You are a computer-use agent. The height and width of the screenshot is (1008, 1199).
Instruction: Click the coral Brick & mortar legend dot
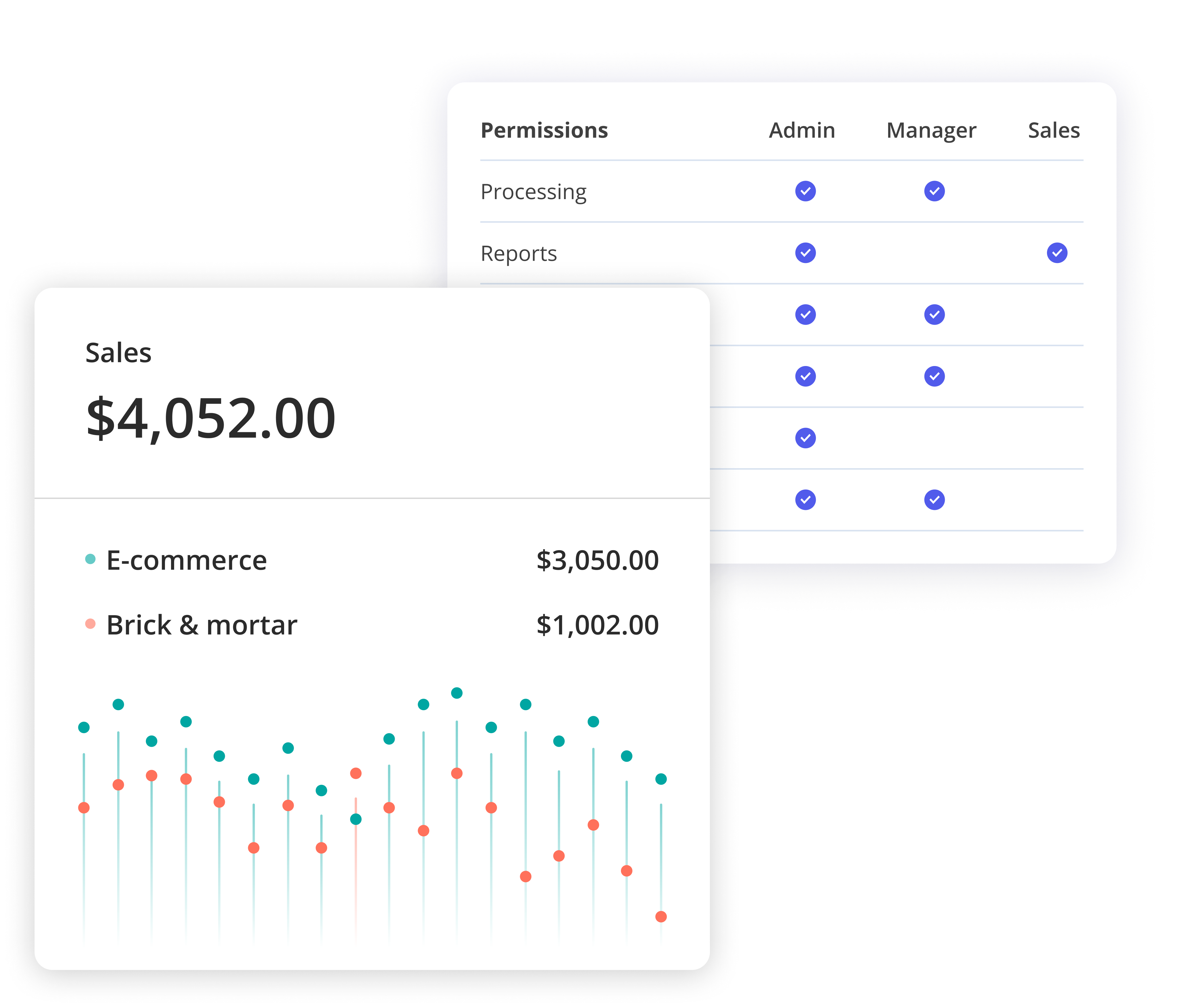[90, 624]
